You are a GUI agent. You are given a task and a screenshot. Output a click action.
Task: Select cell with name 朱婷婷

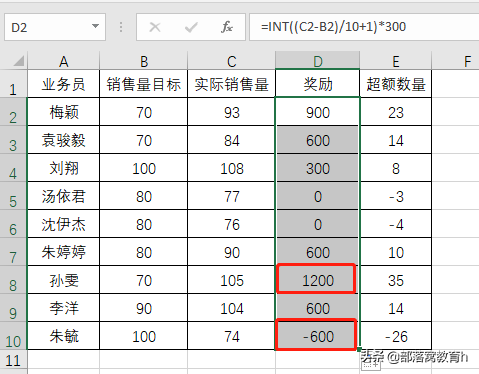tap(63, 252)
